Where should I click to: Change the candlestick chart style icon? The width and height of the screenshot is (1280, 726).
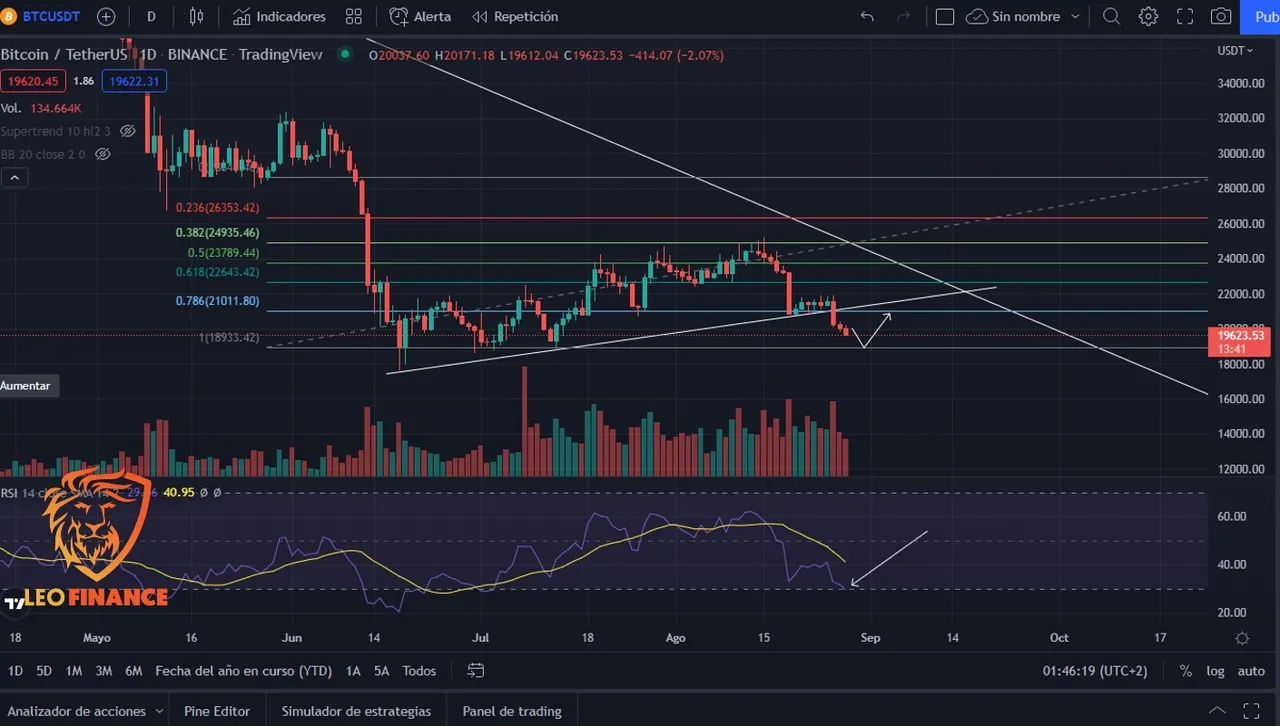tap(196, 17)
